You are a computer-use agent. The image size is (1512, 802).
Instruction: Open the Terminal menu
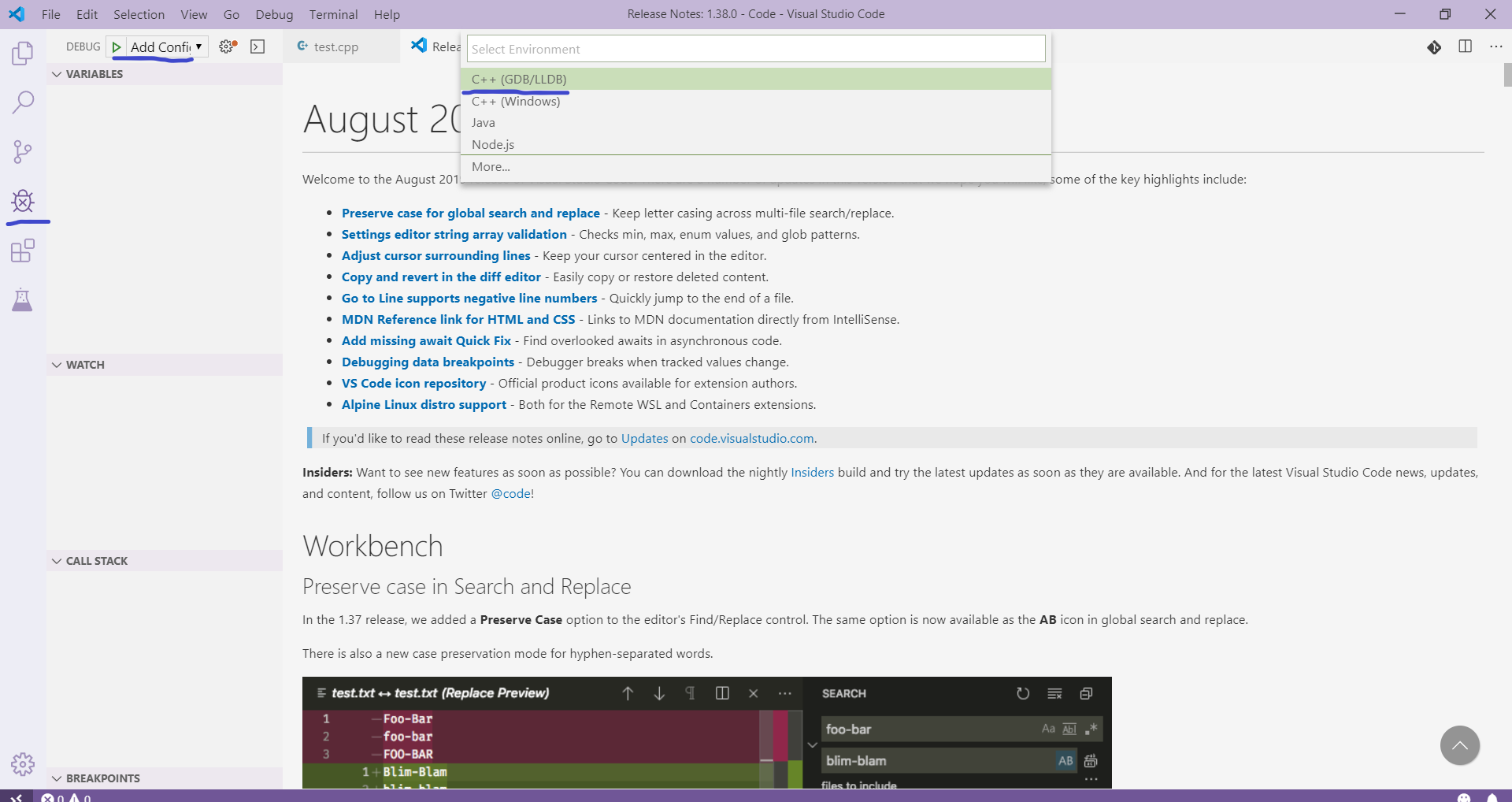[333, 14]
